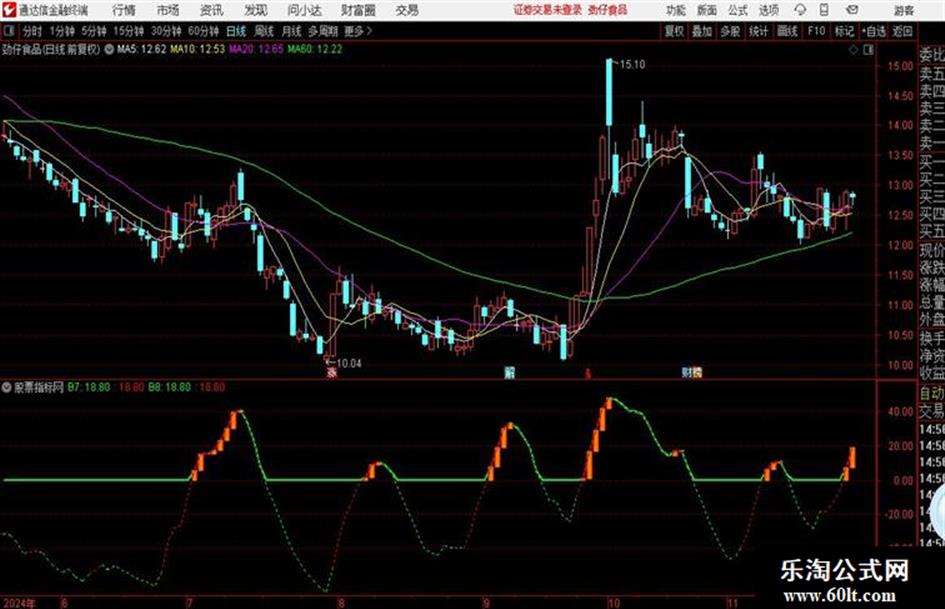945x609 pixels.
Task: Select the 日线 daily period tab
Action: (x=236, y=31)
